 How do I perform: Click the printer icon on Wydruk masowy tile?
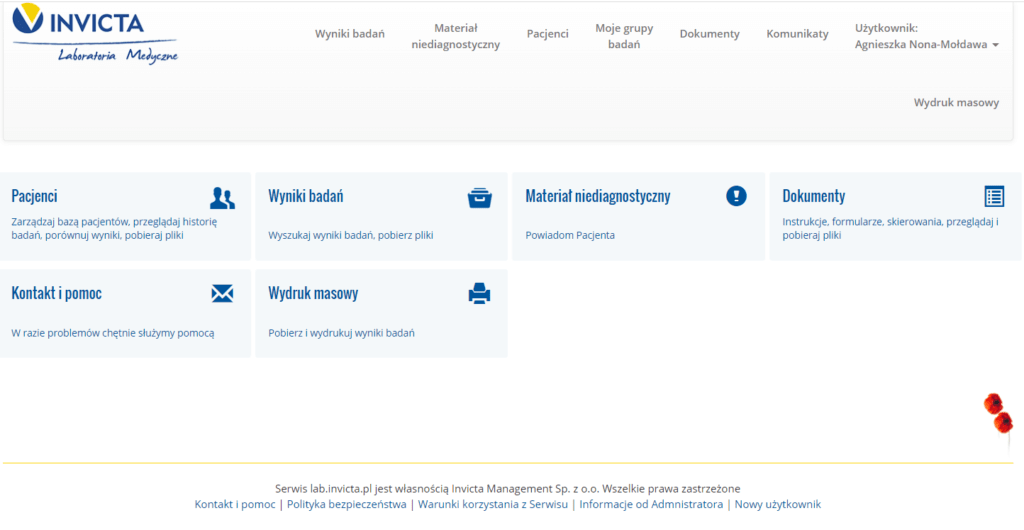click(x=480, y=293)
